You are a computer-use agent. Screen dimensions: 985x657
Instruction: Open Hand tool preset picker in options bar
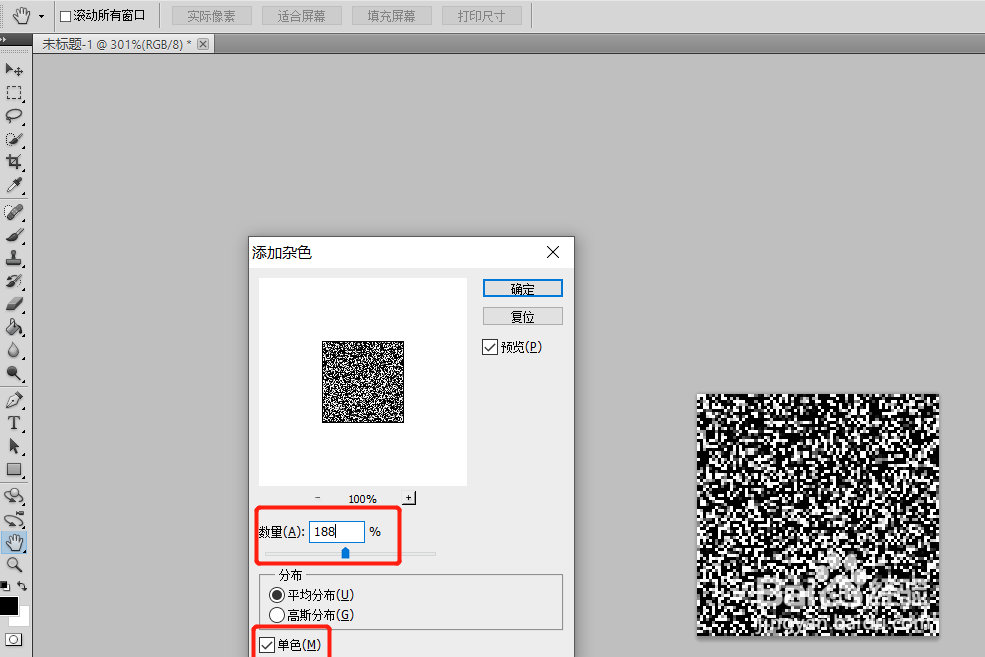[x=41, y=16]
